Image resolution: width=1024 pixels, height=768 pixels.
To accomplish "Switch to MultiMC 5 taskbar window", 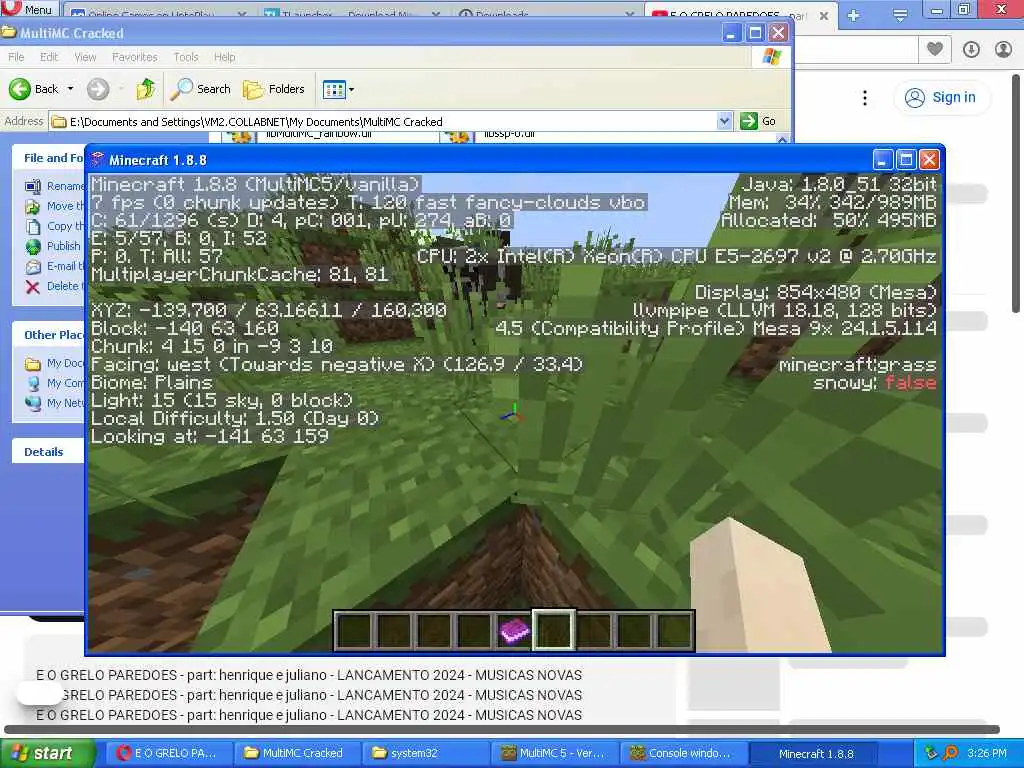I will [x=553, y=753].
